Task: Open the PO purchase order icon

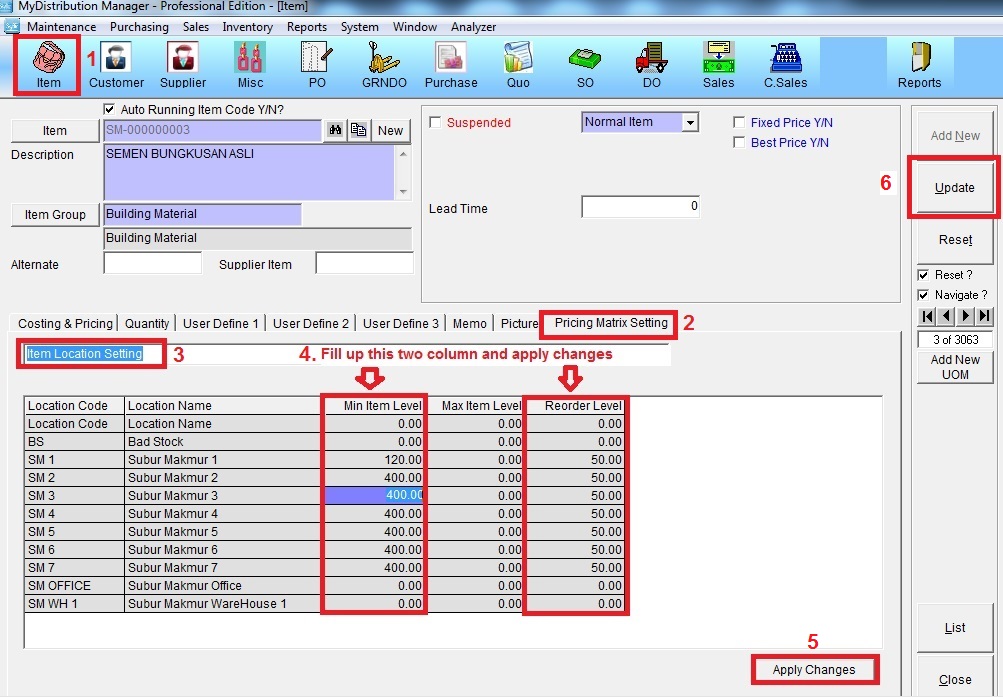Action: pyautogui.click(x=316, y=64)
